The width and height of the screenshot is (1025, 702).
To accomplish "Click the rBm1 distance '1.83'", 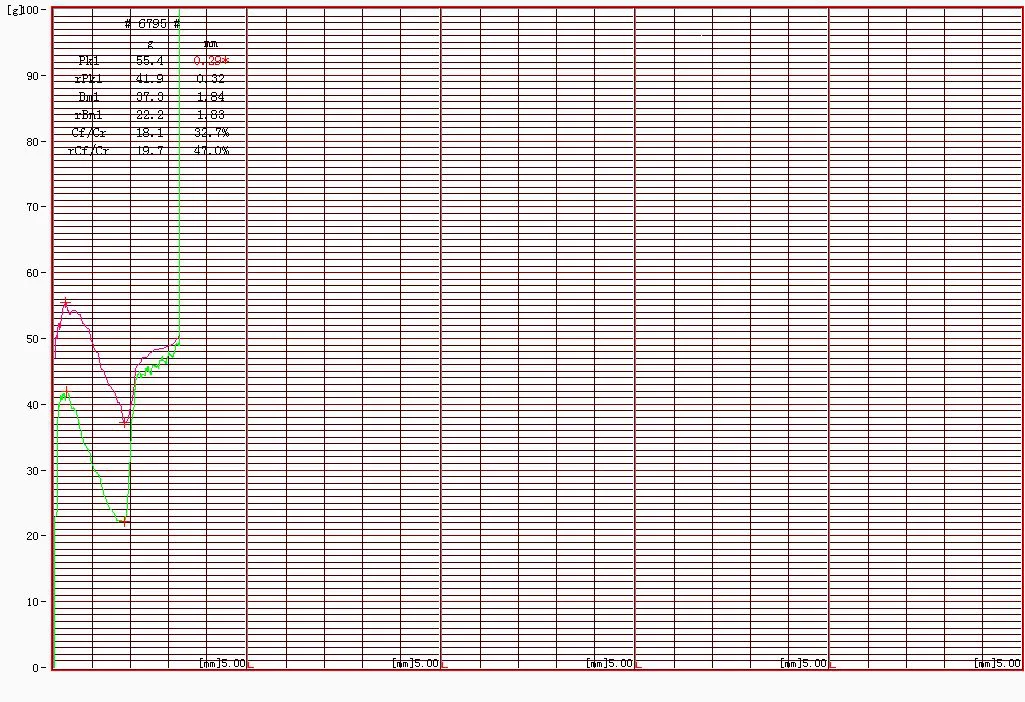I will pyautogui.click(x=210, y=115).
